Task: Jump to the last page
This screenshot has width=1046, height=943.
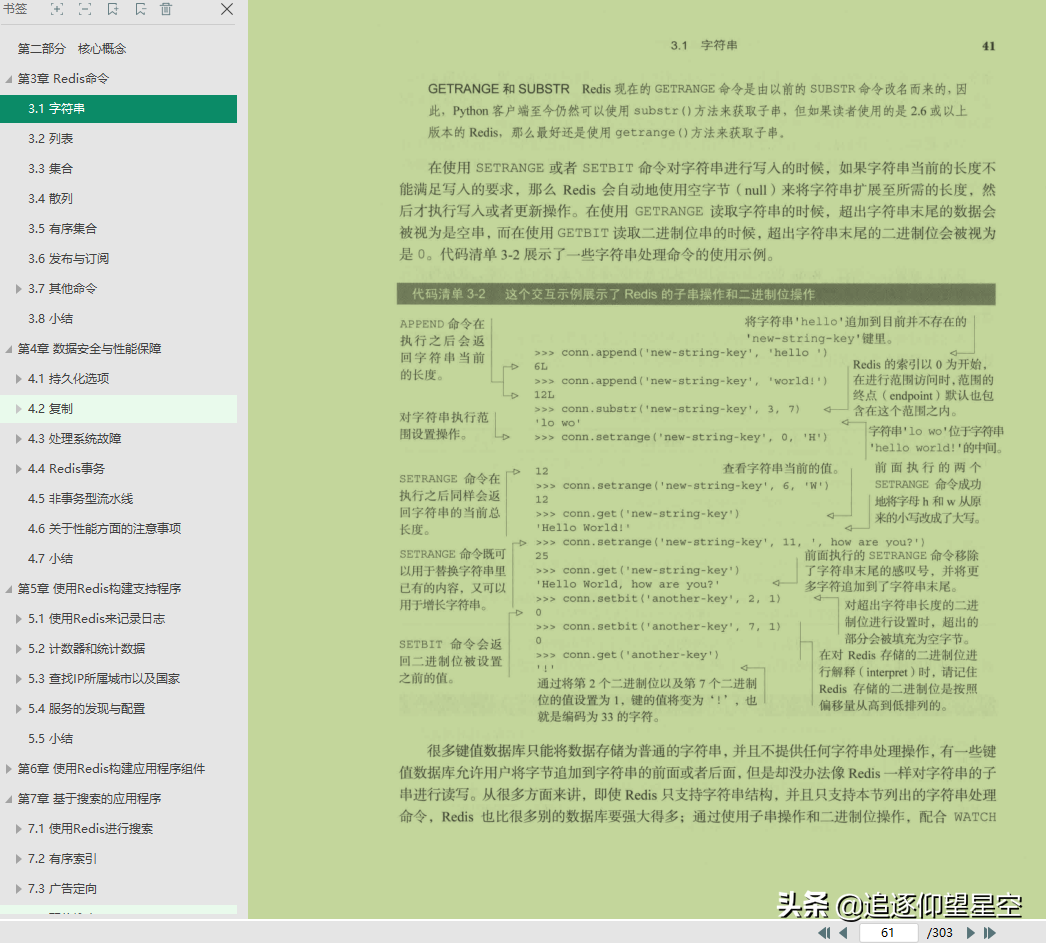Action: pos(989,933)
